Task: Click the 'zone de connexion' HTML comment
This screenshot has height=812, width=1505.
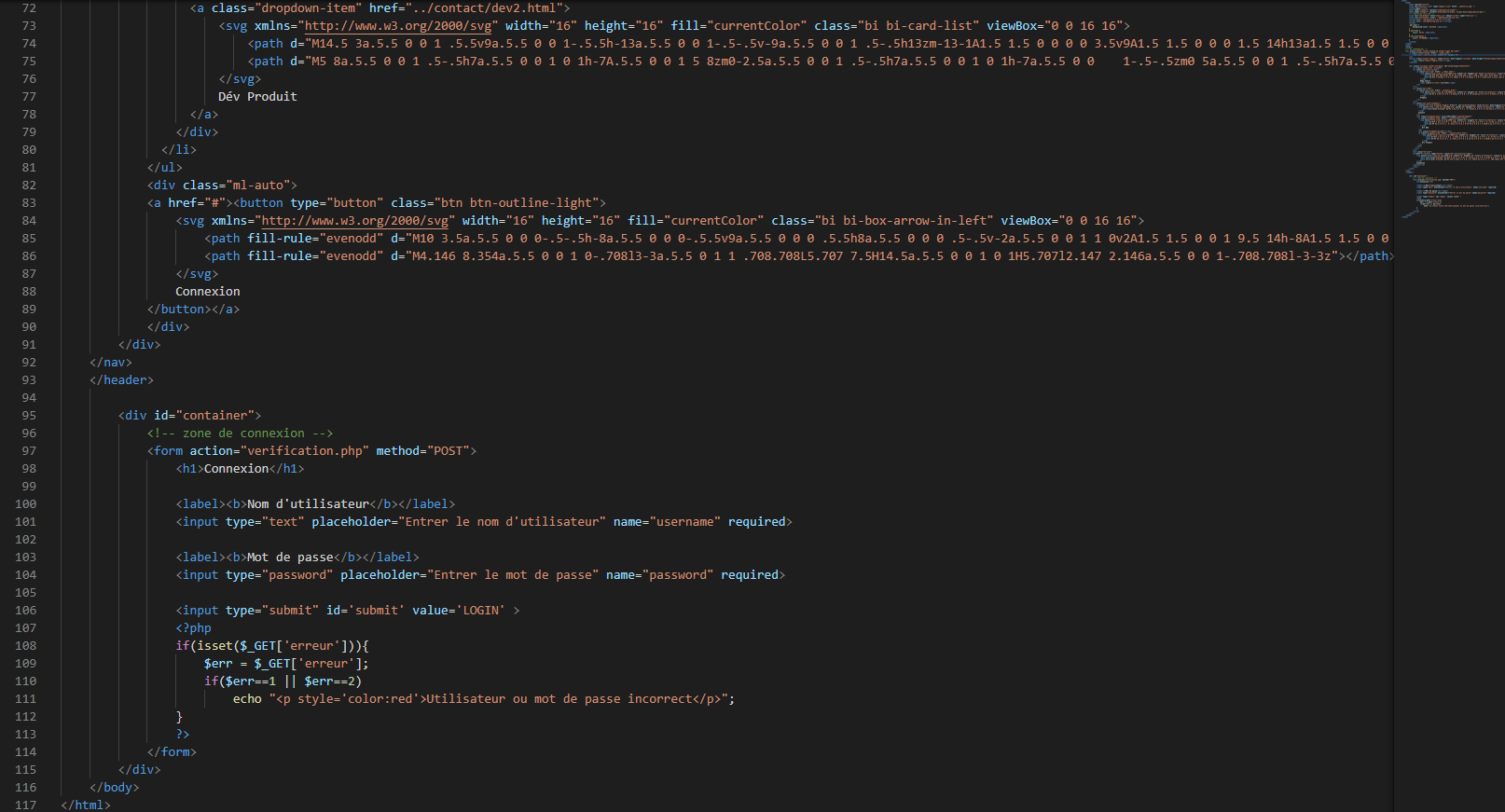Action: (x=240, y=434)
